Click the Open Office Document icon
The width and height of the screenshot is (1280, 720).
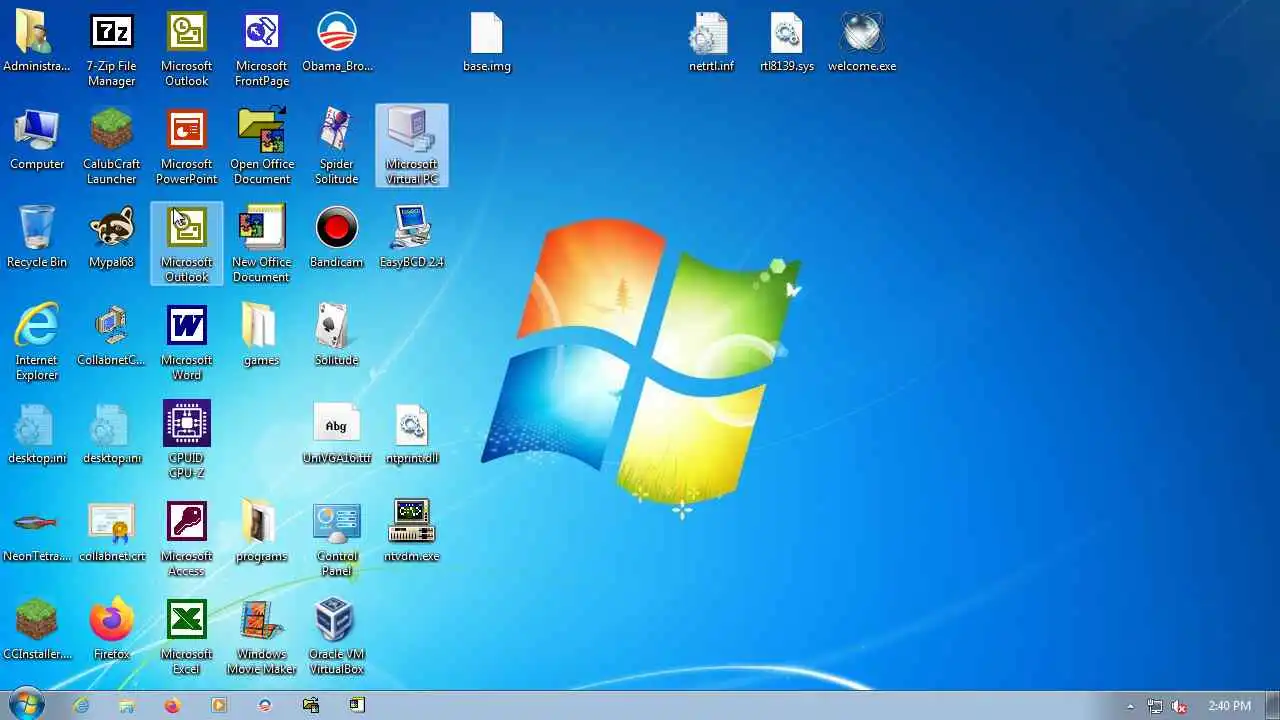click(262, 147)
